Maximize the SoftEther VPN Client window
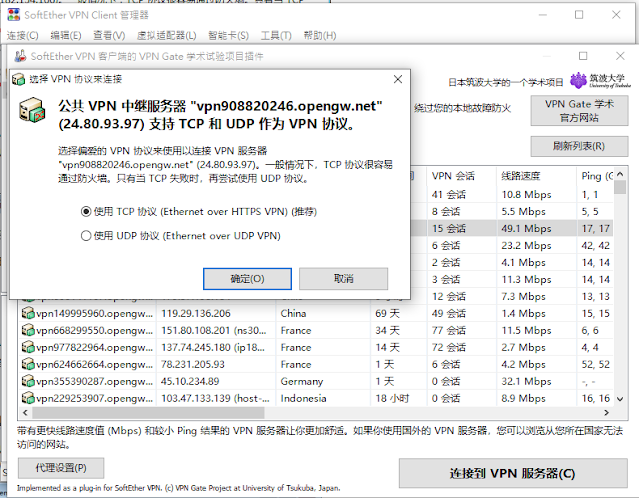The width and height of the screenshot is (639, 498). 579,15
